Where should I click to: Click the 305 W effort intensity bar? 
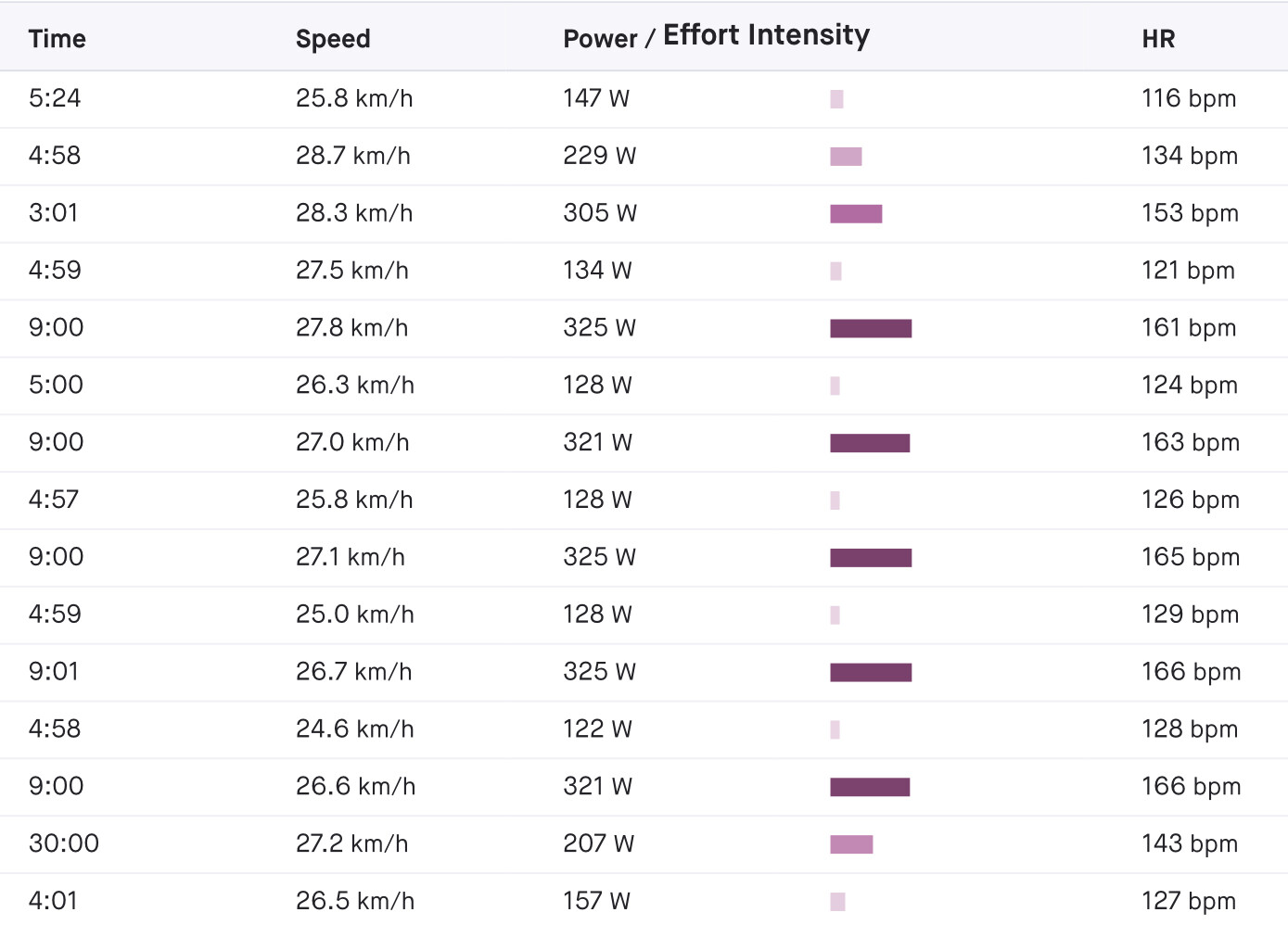click(856, 214)
